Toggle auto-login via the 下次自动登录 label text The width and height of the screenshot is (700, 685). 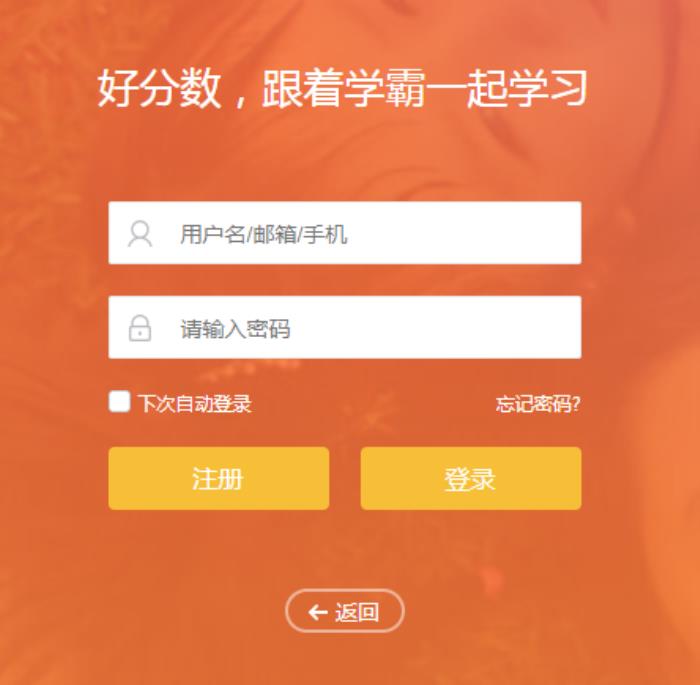(x=194, y=404)
